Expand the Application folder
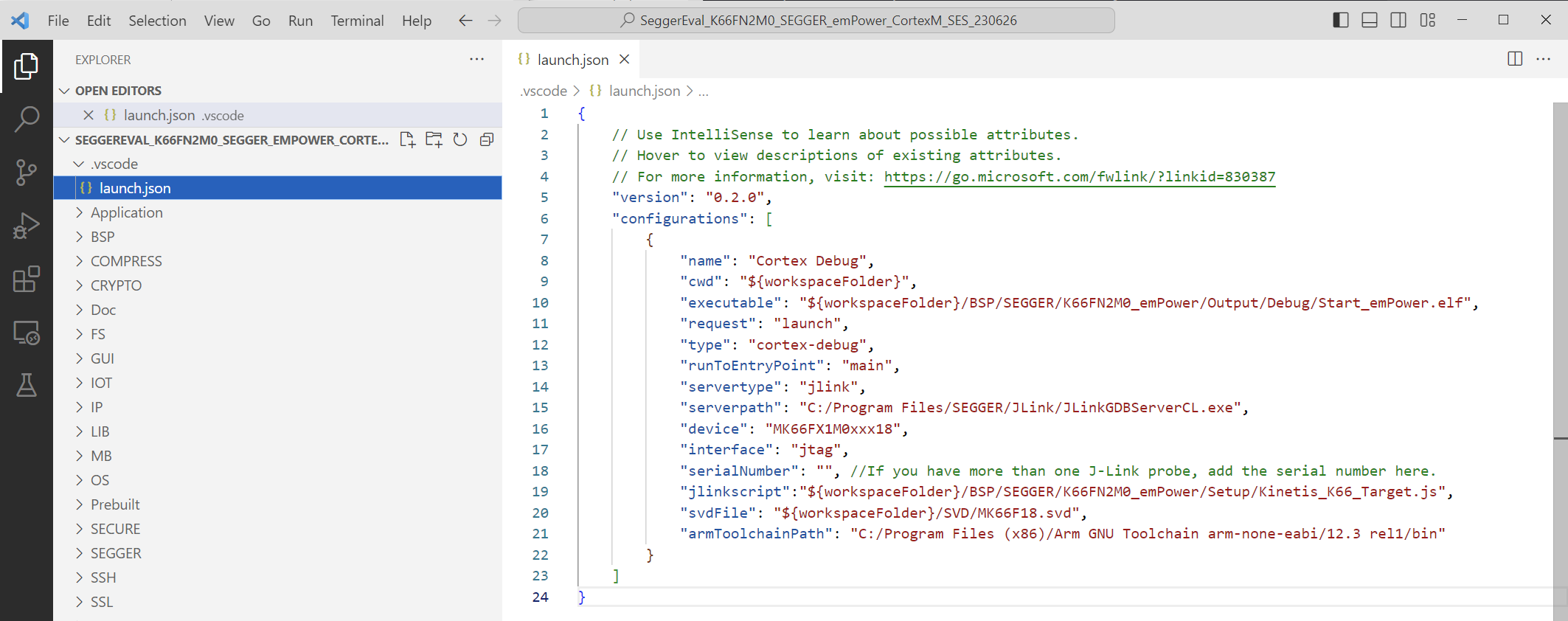 [126, 212]
